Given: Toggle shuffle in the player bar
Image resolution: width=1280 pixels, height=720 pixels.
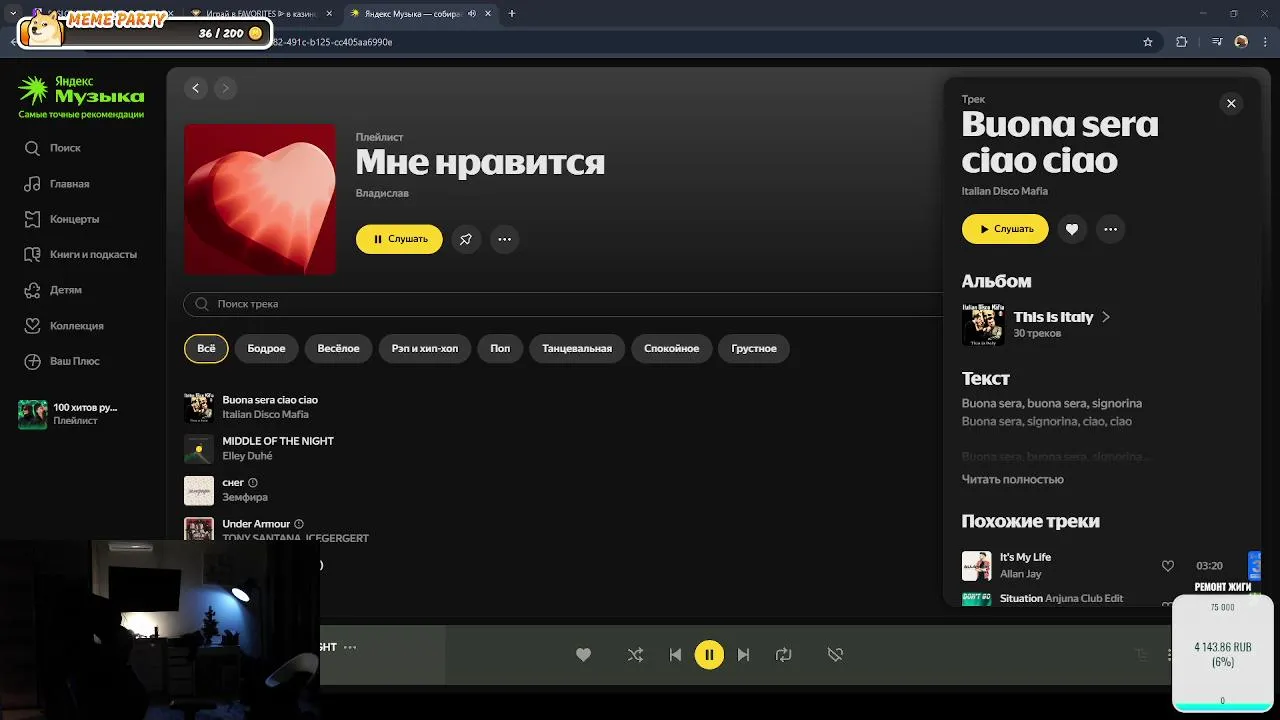Looking at the screenshot, I should click(635, 654).
